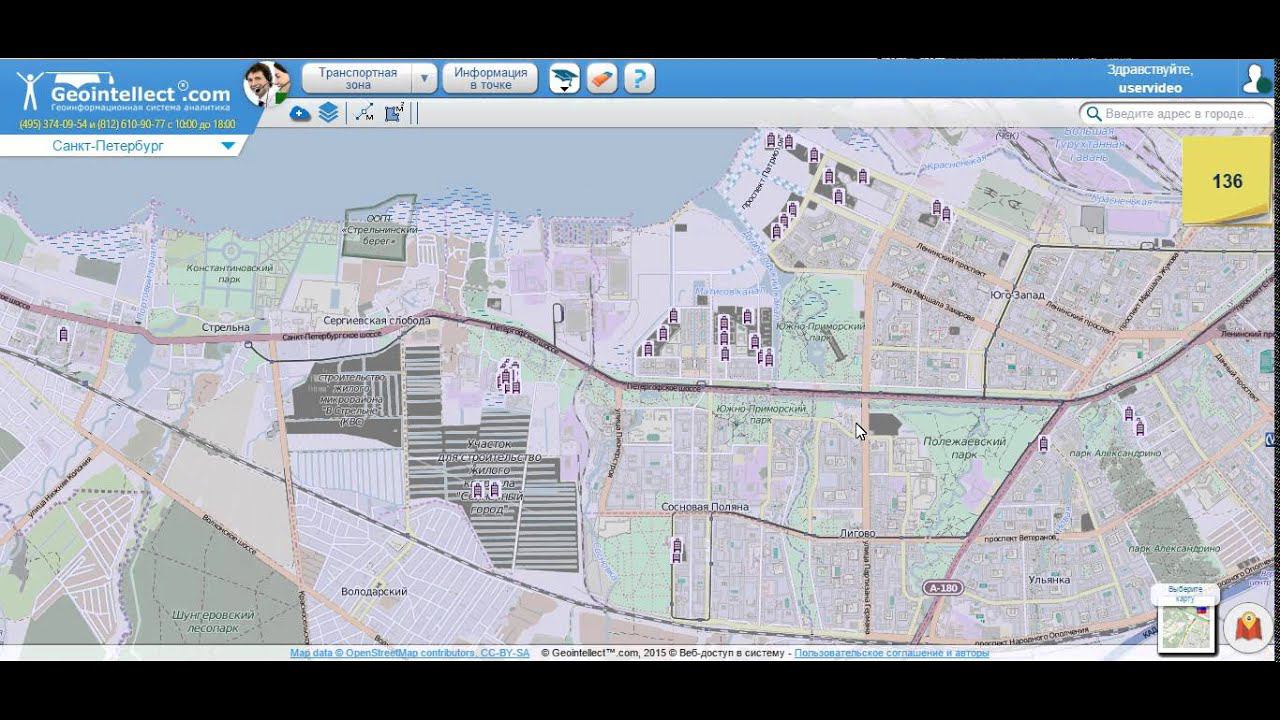Click the Стрельна label on map
The width and height of the screenshot is (1280, 720).
click(225, 327)
